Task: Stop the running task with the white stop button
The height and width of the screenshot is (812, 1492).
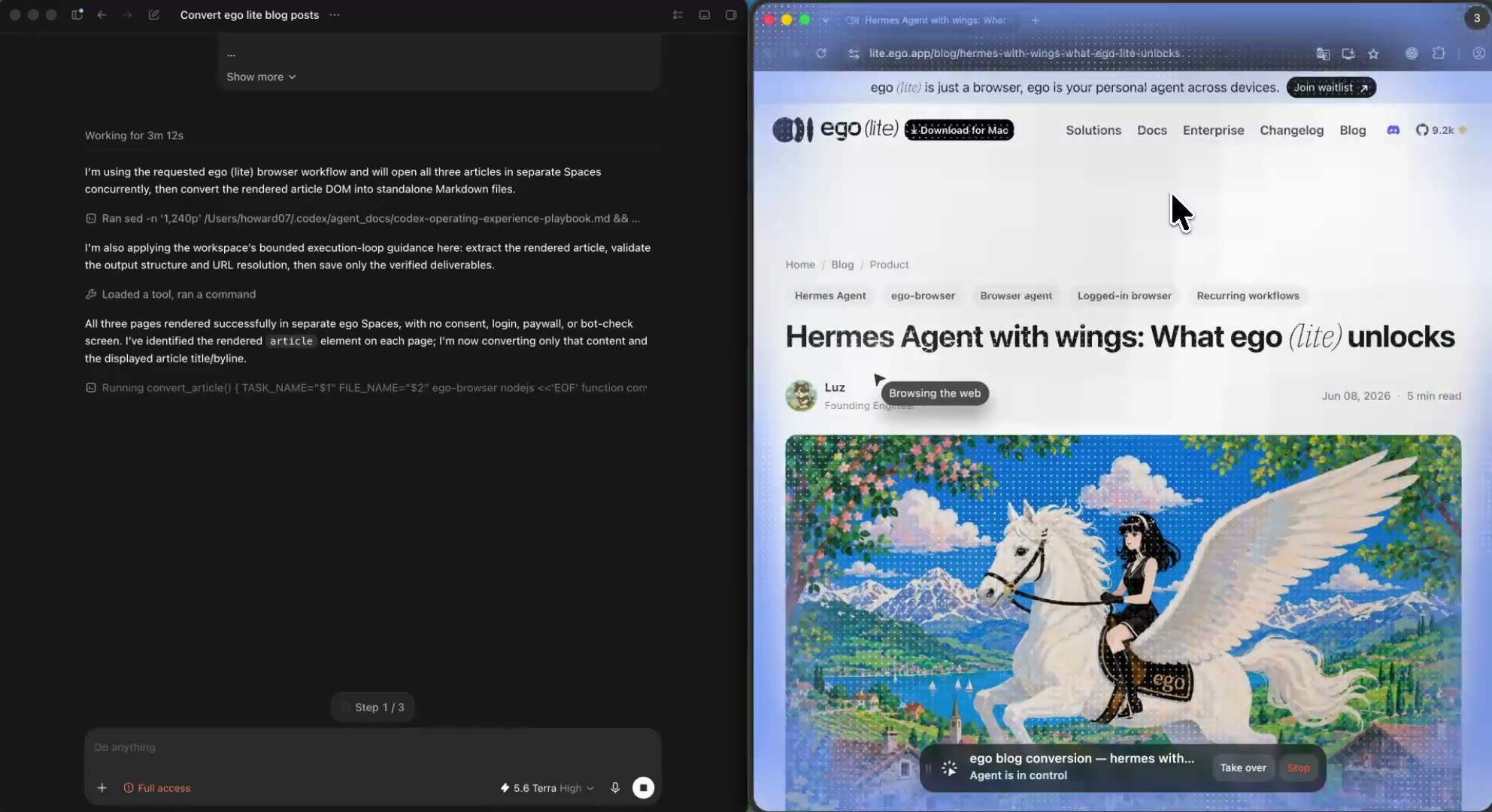Action: [643, 788]
